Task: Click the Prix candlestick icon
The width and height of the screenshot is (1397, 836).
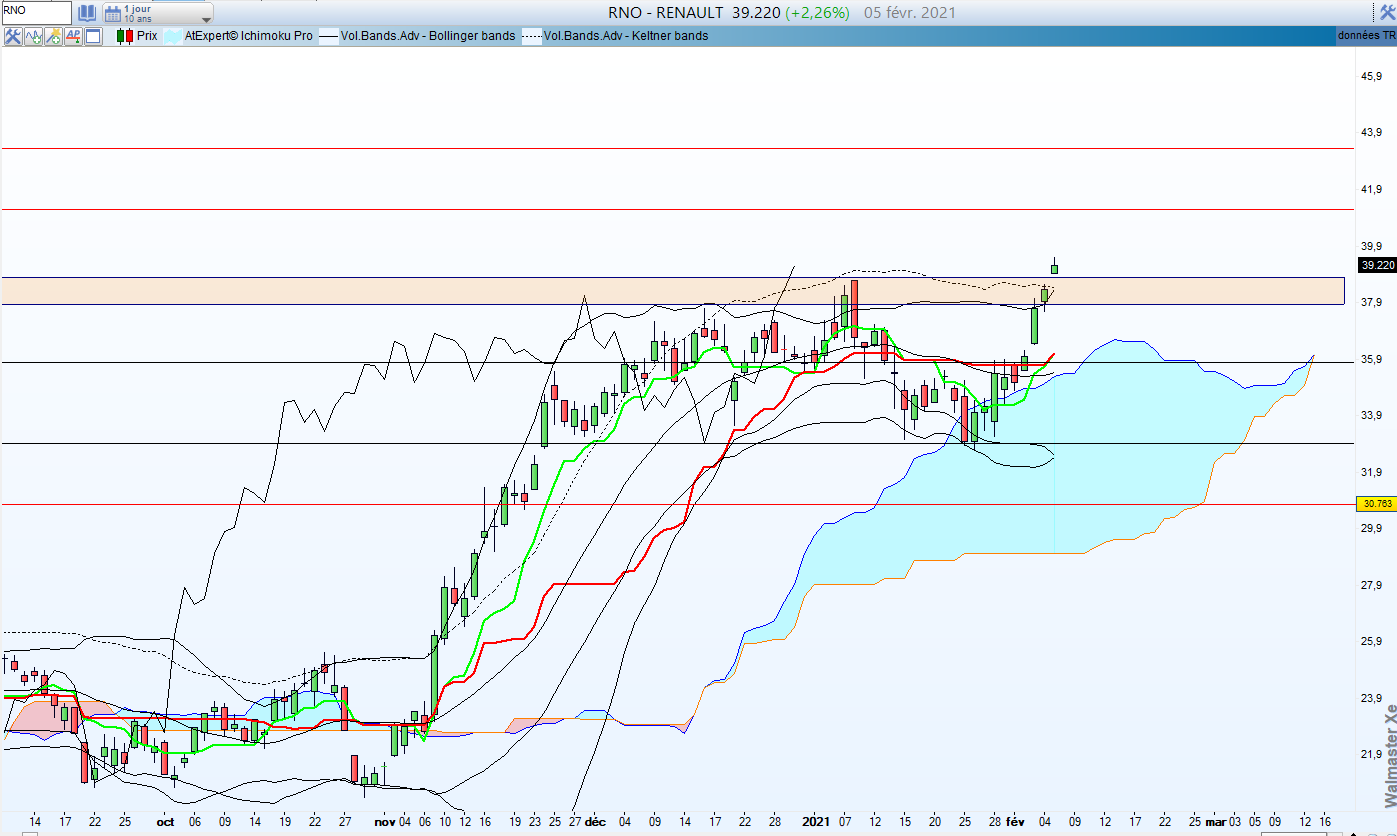Action: click(124, 36)
